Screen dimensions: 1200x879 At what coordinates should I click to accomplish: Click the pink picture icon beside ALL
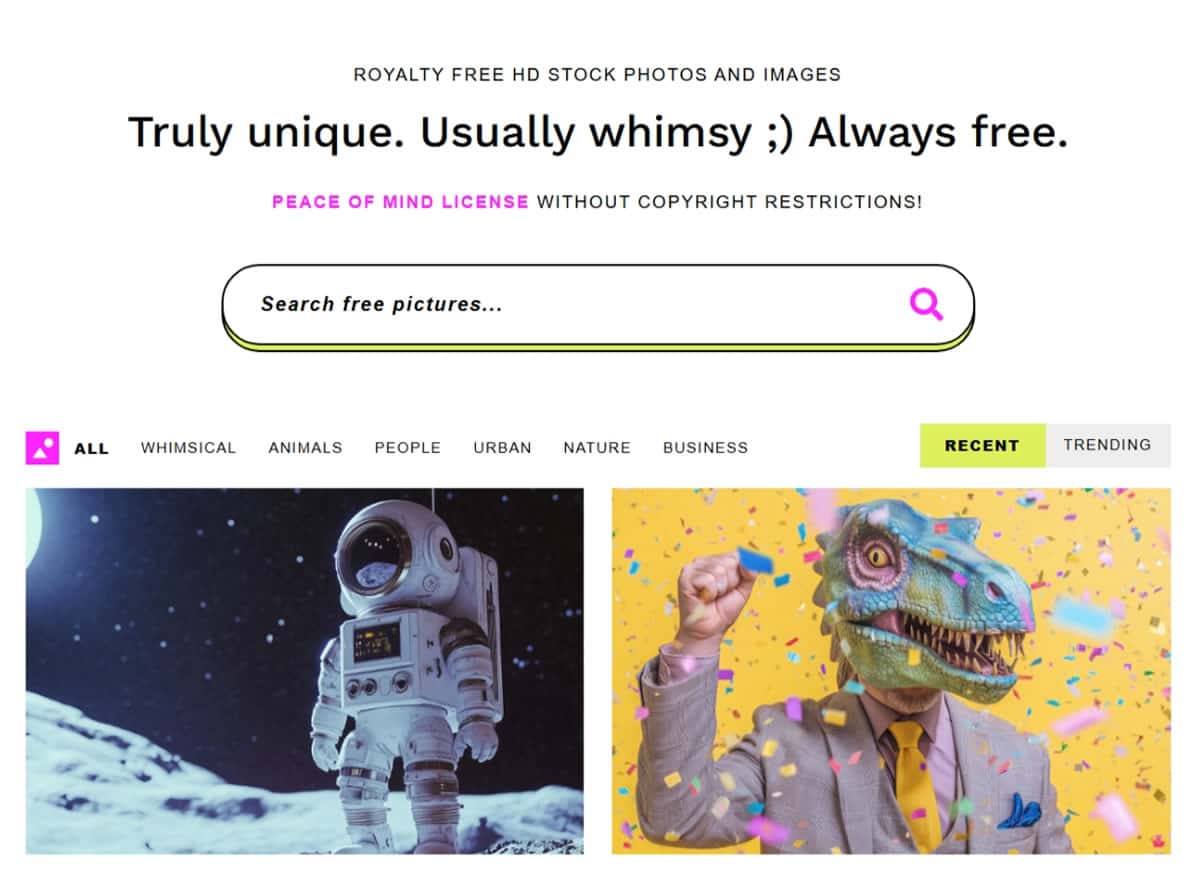coord(42,448)
